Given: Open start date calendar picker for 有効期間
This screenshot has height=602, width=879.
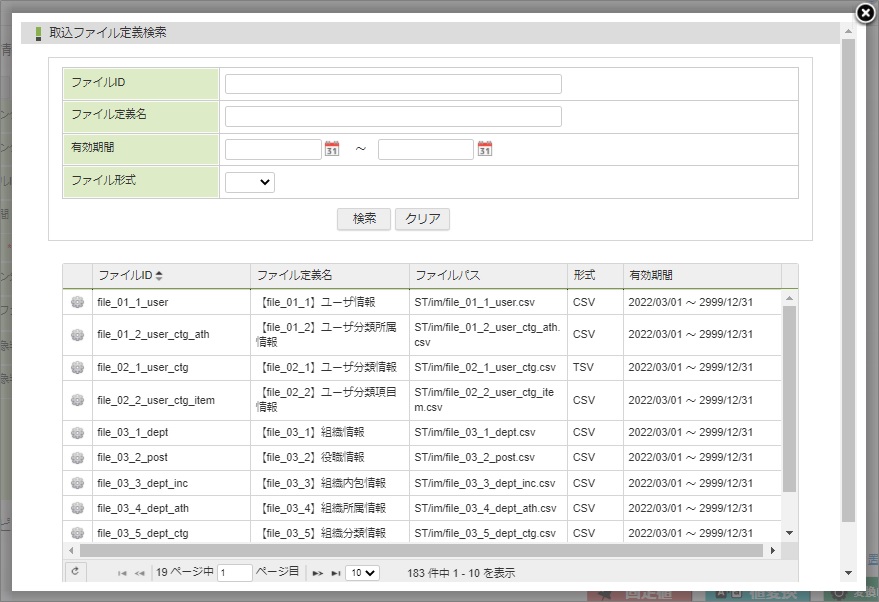Looking at the screenshot, I should pyautogui.click(x=332, y=149).
